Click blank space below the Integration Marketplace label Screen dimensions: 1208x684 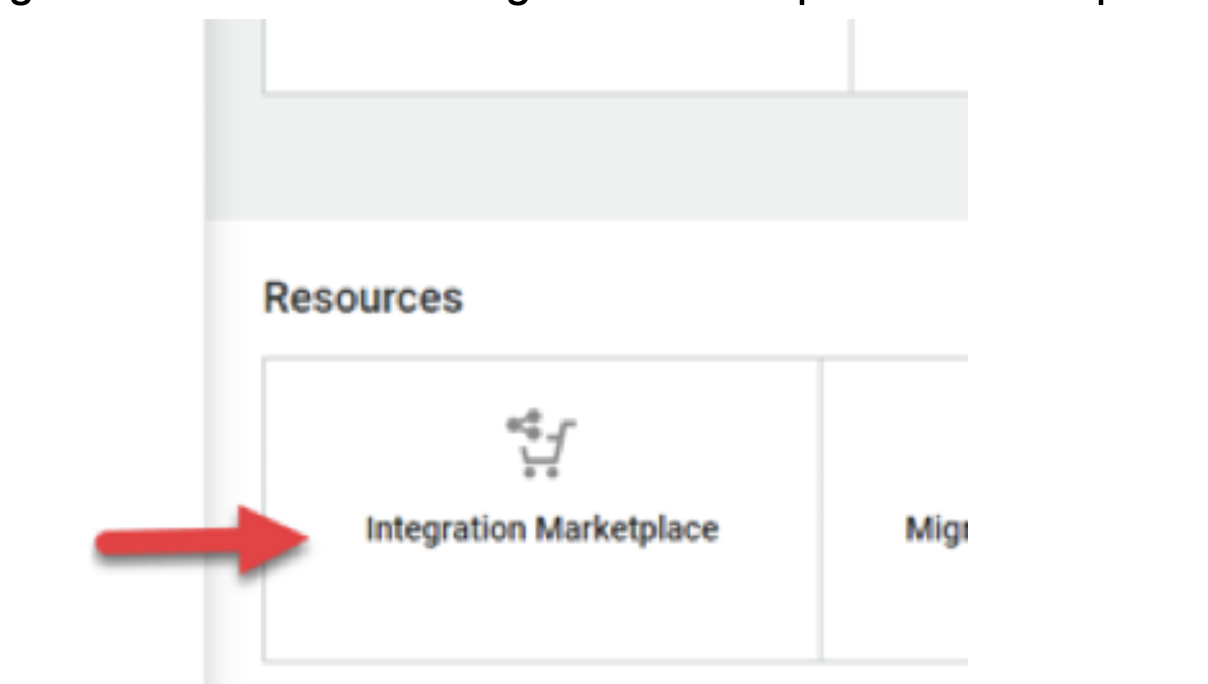[543, 605]
